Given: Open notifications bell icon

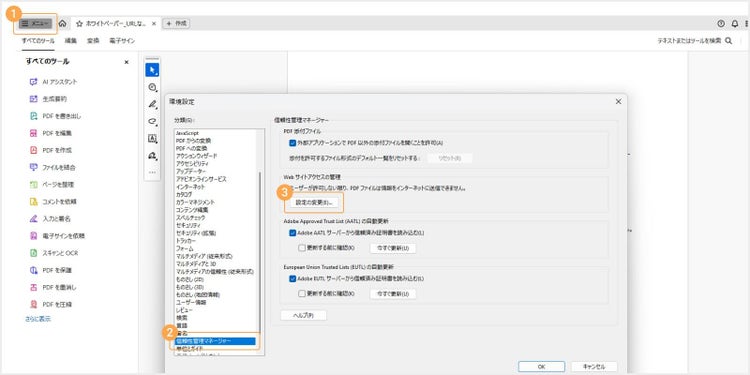Looking at the screenshot, I should [735, 23].
